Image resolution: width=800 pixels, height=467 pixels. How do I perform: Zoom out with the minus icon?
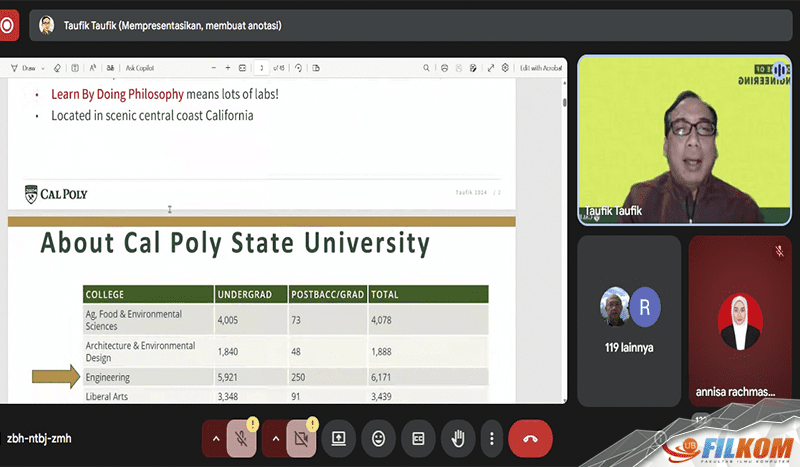[x=213, y=68]
